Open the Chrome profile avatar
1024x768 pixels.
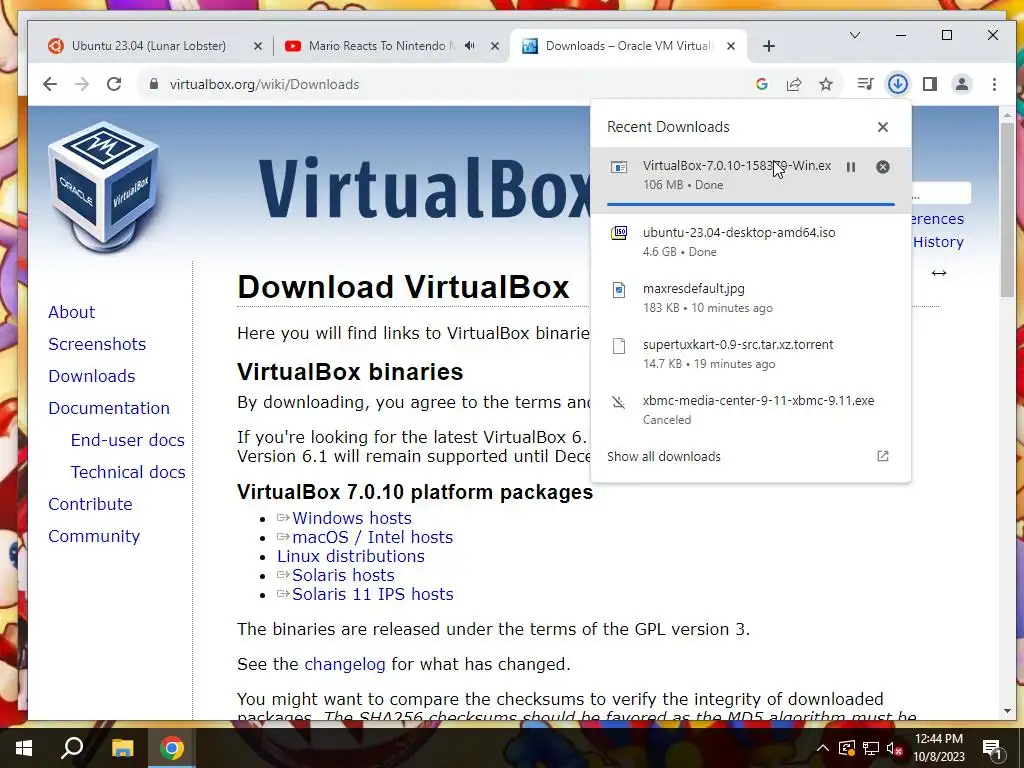pyautogui.click(x=962, y=84)
